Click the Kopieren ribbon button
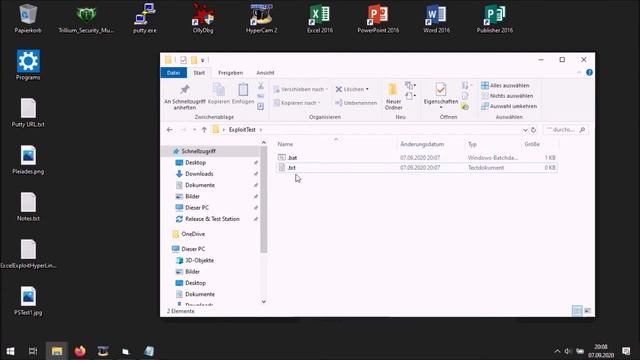Image resolution: width=640 pixels, height=360 pixels. (x=219, y=94)
